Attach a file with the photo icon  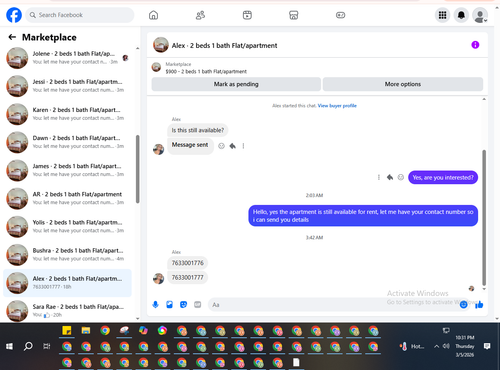click(x=169, y=304)
